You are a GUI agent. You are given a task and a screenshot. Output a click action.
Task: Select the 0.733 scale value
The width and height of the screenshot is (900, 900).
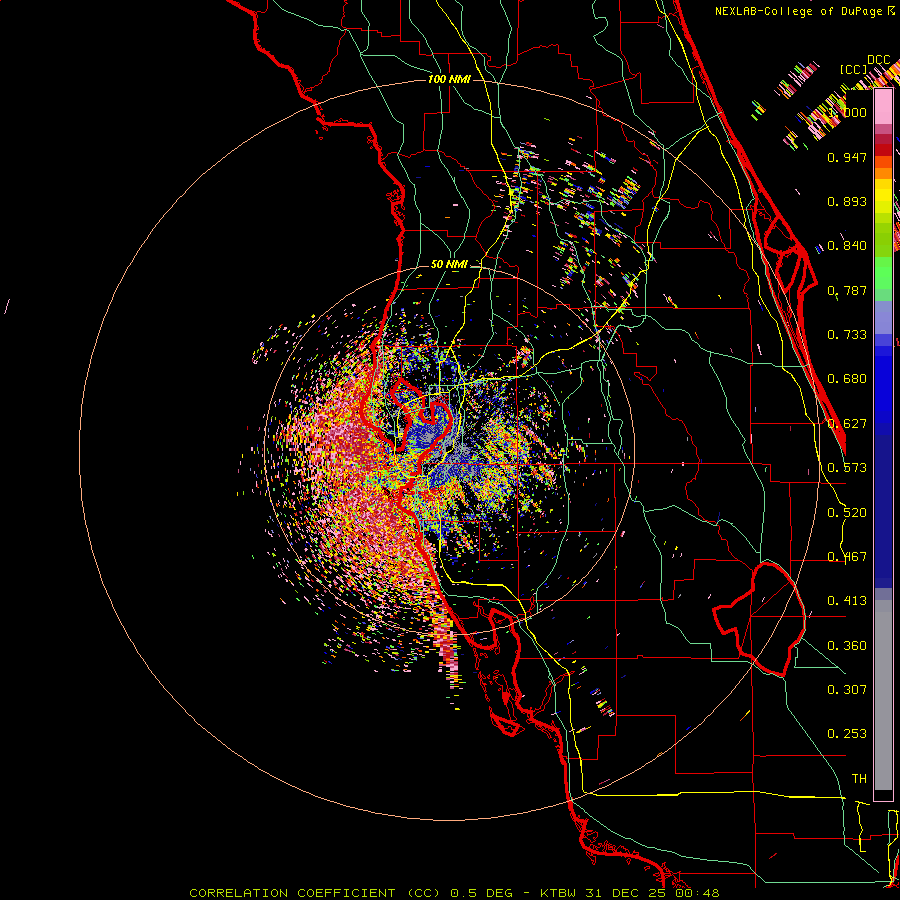point(847,335)
